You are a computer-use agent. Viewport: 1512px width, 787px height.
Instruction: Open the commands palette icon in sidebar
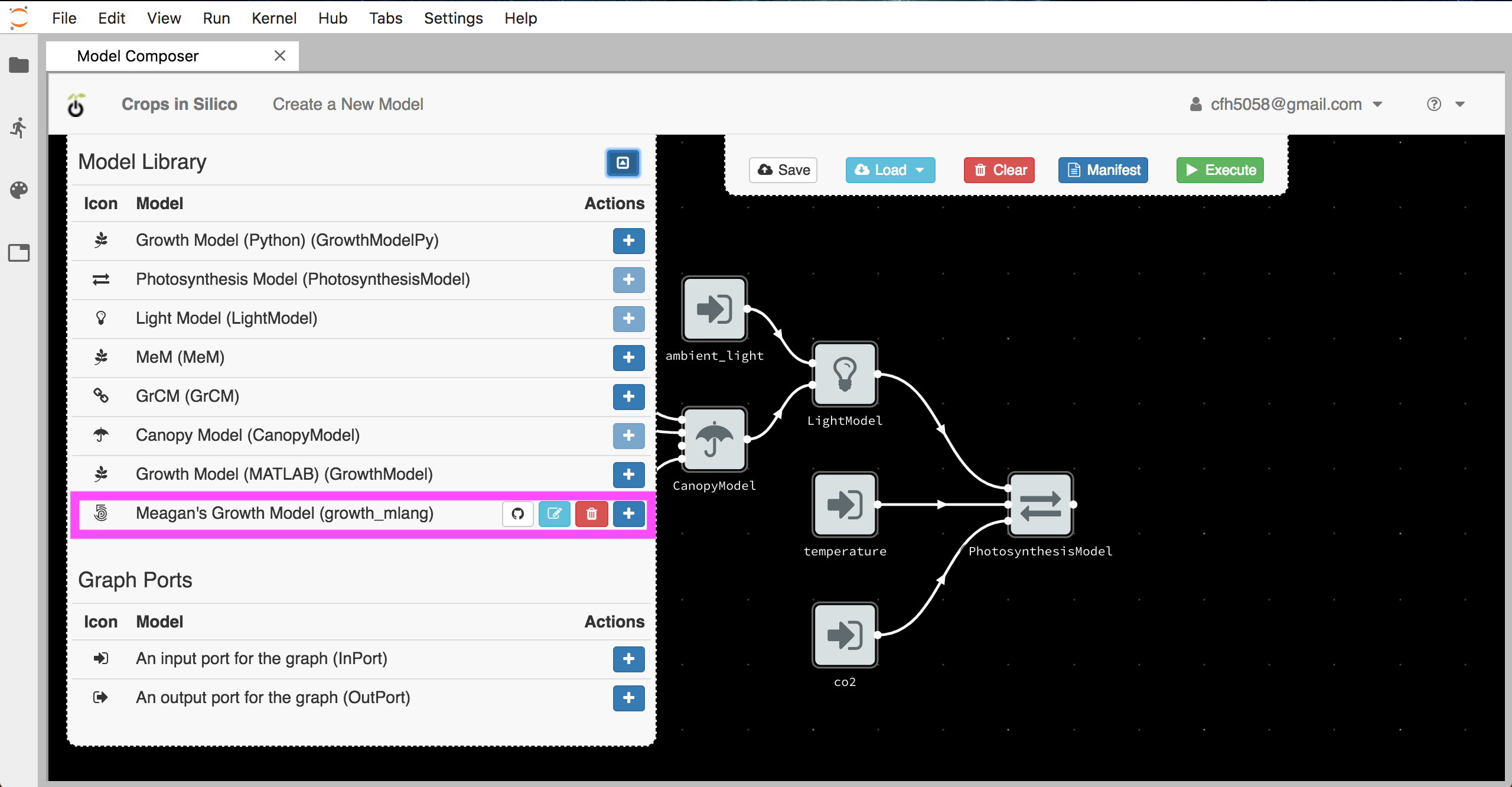point(19,190)
